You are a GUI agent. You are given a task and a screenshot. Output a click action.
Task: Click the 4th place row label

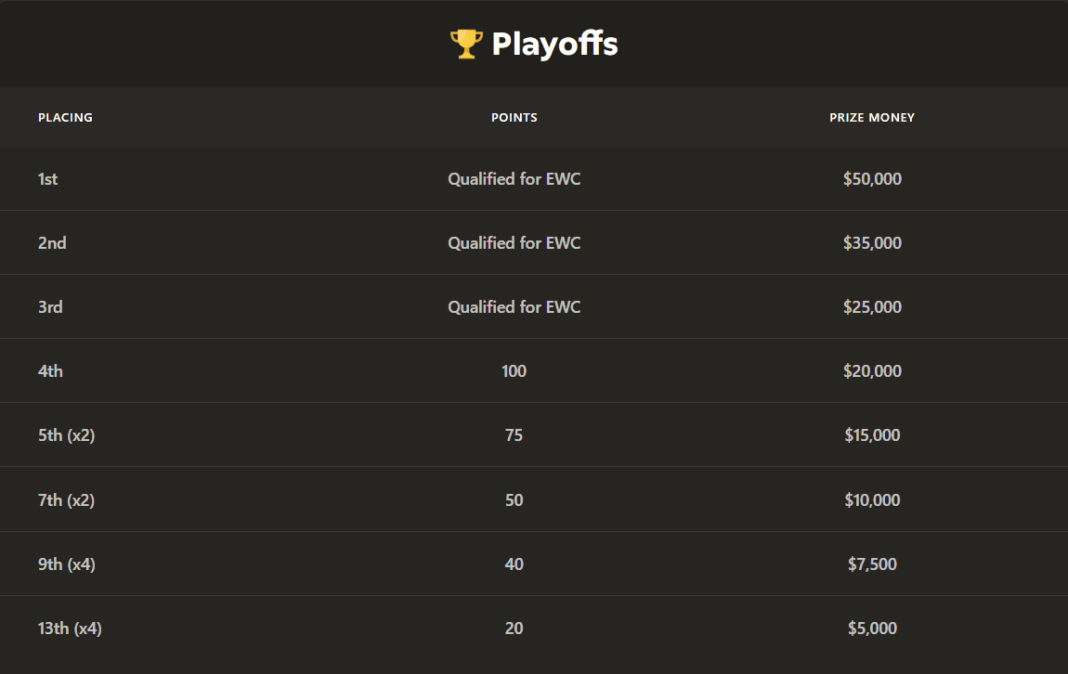pos(50,371)
